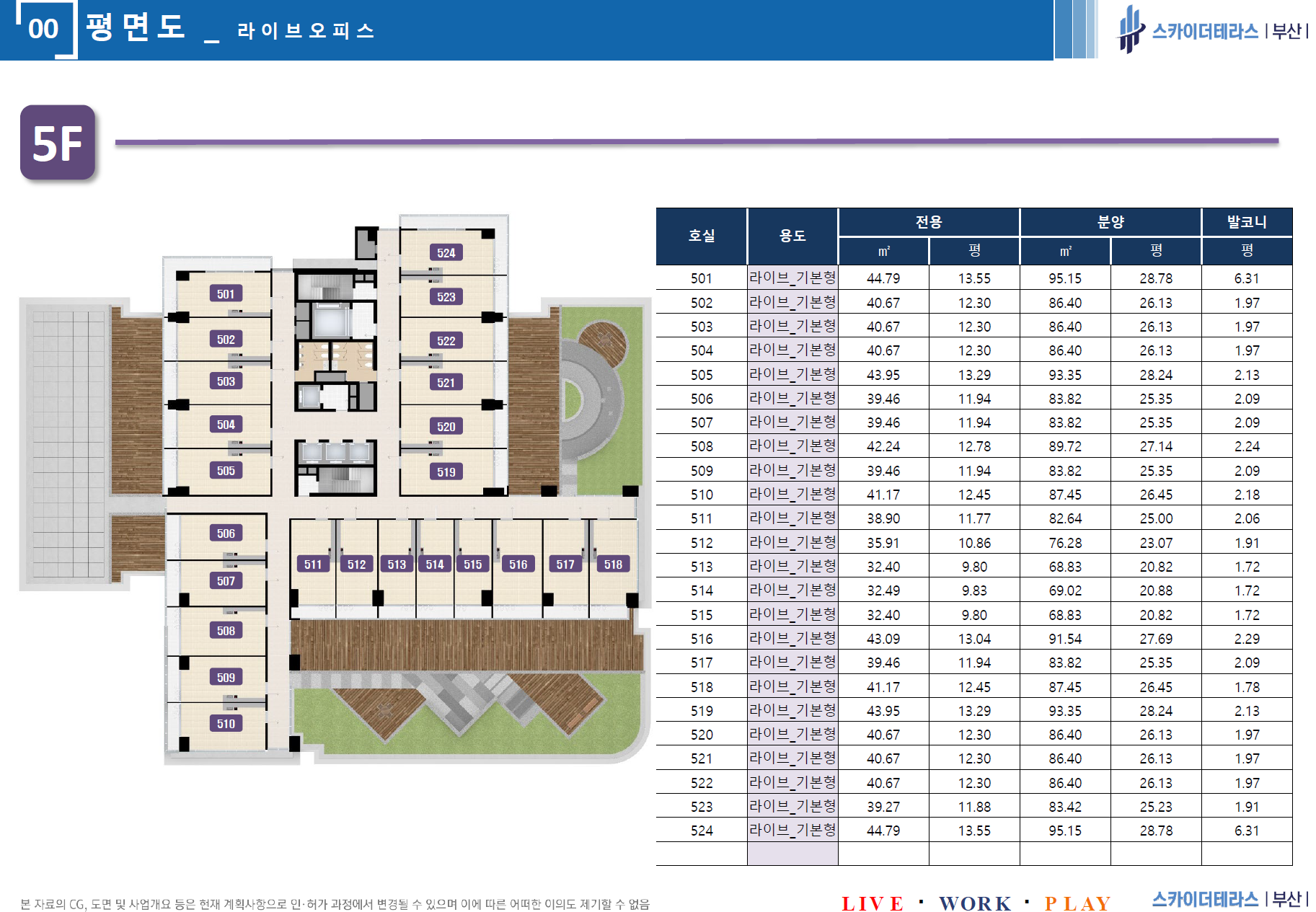Screen dimensions: 1316x912
Task: Click the m² sub-header under 전용
Action: point(883,251)
